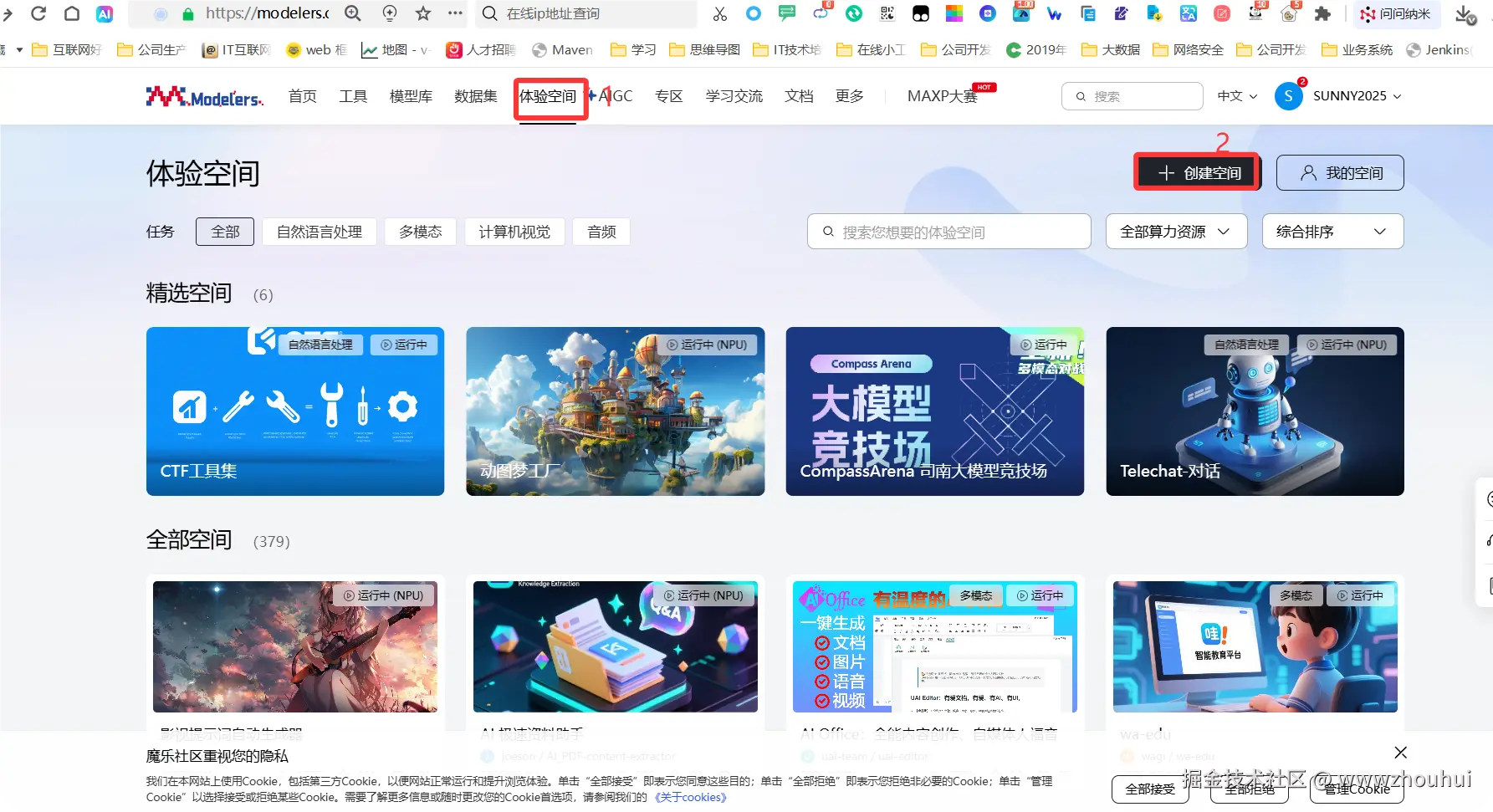The image size is (1493, 812).
Task: Open the Maven bookmark
Action: (x=562, y=50)
